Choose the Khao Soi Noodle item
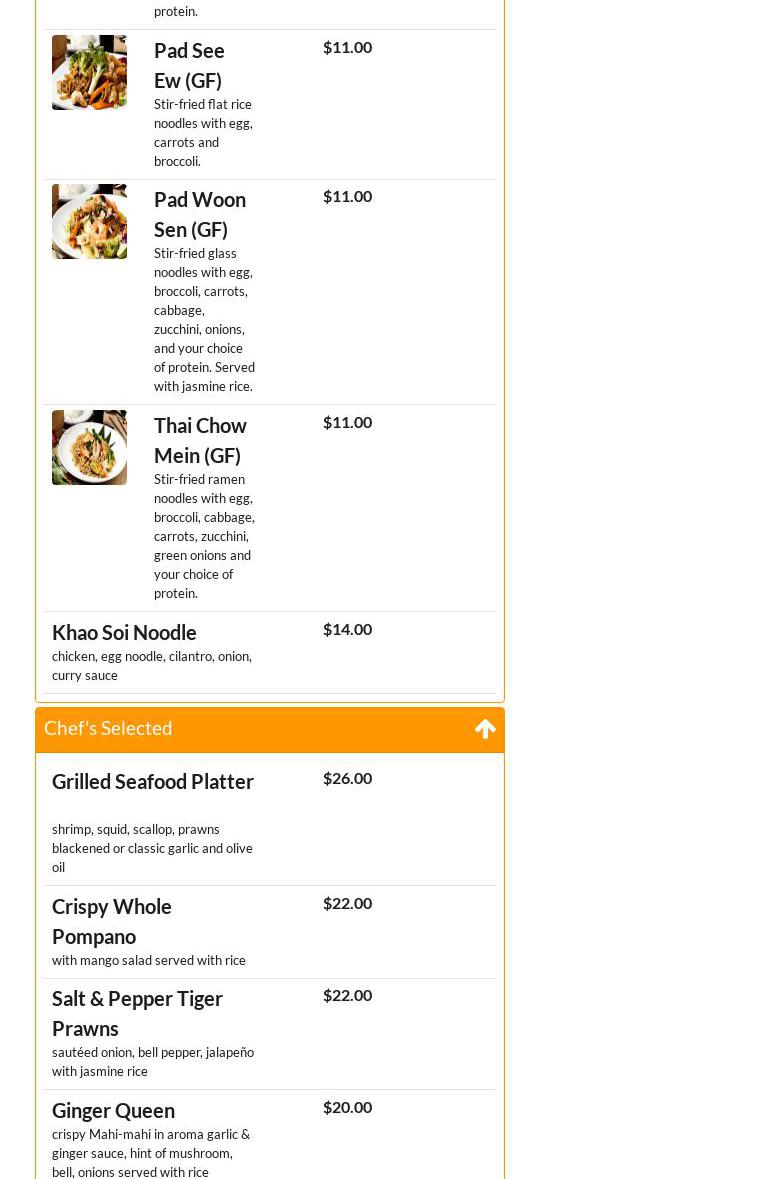 point(124,632)
